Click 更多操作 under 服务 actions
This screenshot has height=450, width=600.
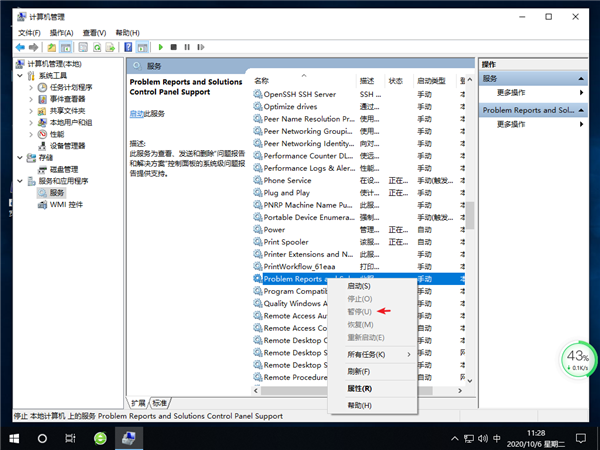[510, 93]
